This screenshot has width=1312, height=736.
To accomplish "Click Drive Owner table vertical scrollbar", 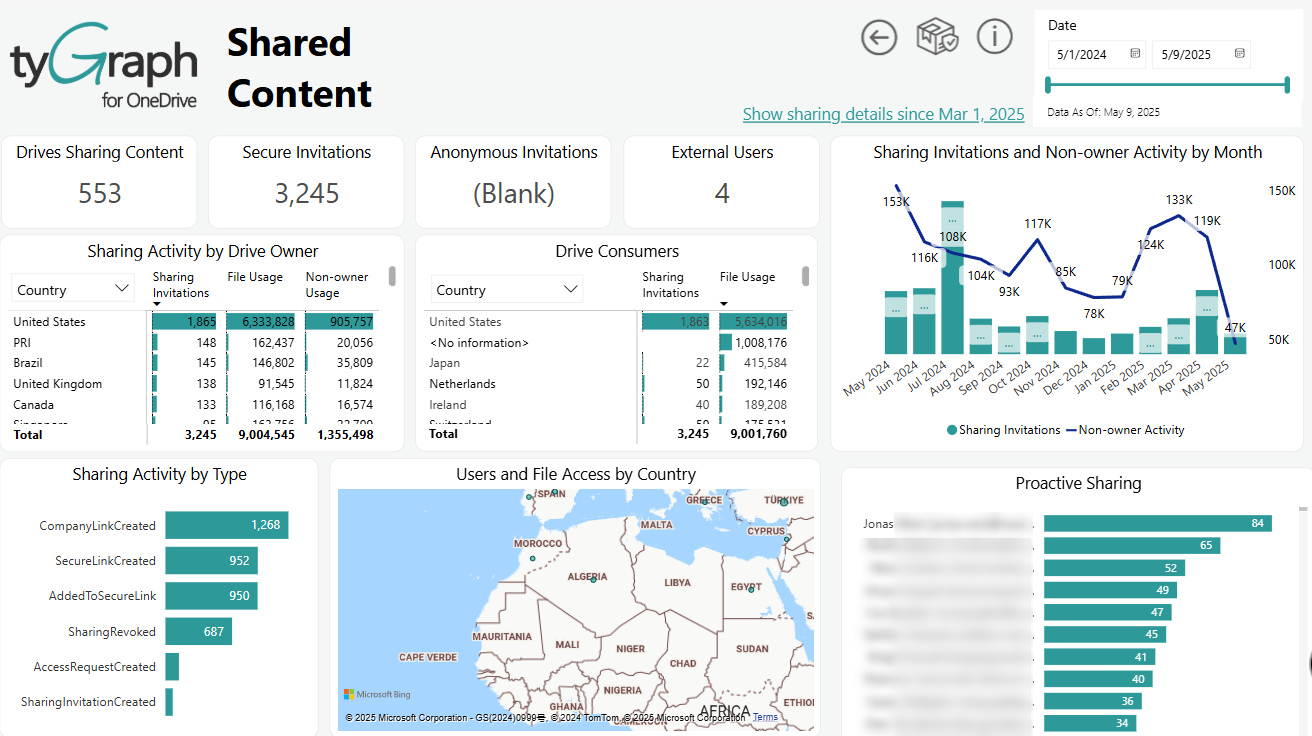I will (392, 276).
